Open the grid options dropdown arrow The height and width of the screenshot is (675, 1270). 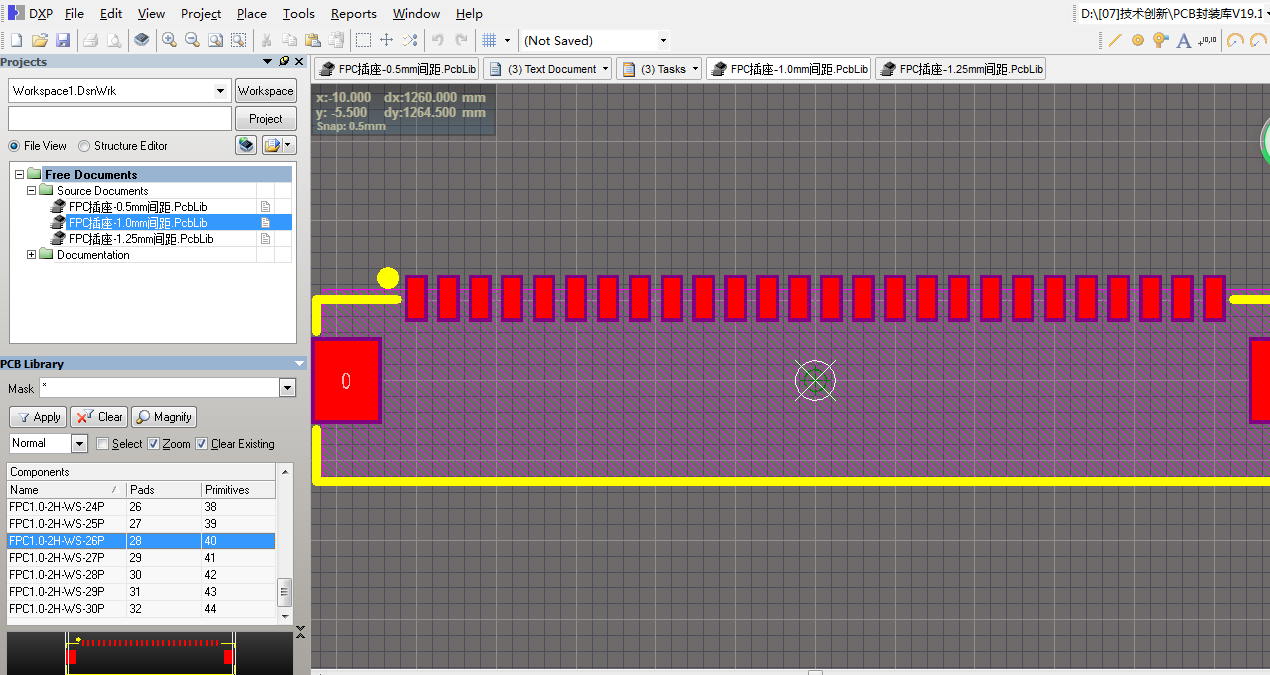pos(507,40)
